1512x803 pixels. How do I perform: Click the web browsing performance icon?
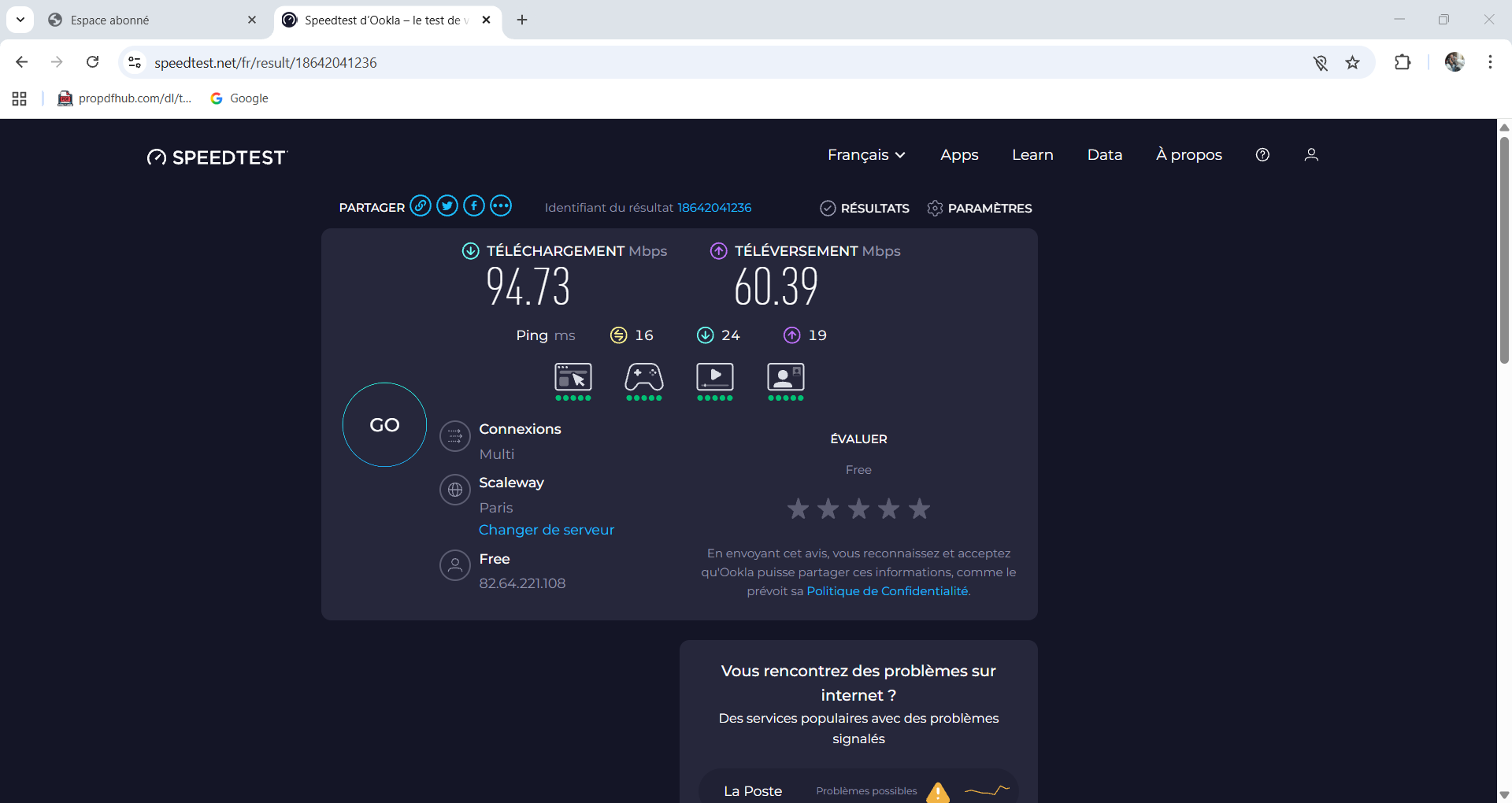coord(573,382)
